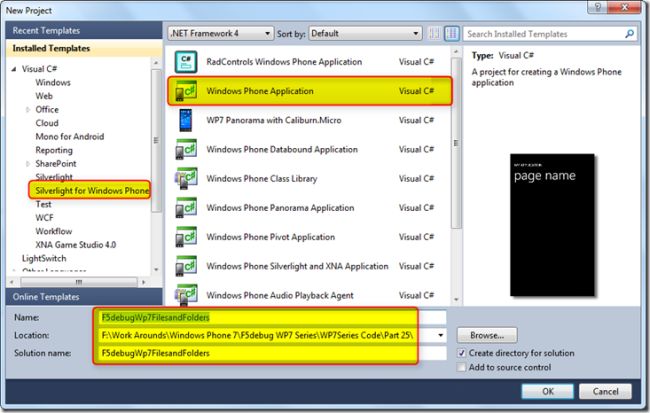This screenshot has width=650, height=413.
Task: Open the Sort by Default dropdown
Action: [x=365, y=34]
